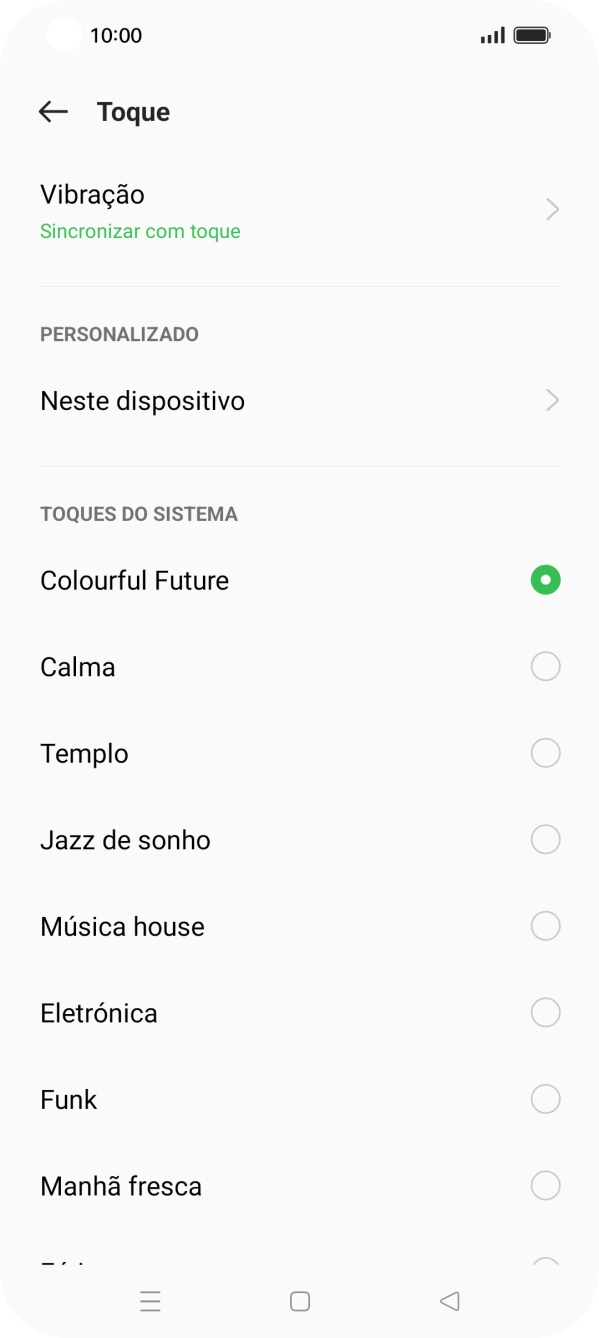This screenshot has height=1338, width=599.
Task: Choose Jazz de sonho as ringtone
Action: pyautogui.click(x=299, y=839)
